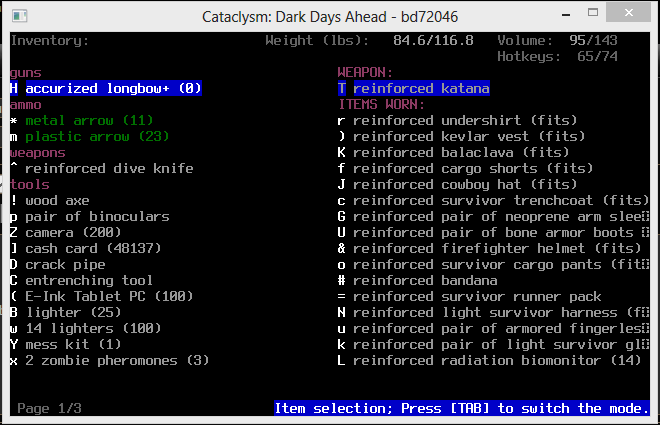660x425 pixels.
Task: Select reinforced light survivor harness
Action: (493, 313)
